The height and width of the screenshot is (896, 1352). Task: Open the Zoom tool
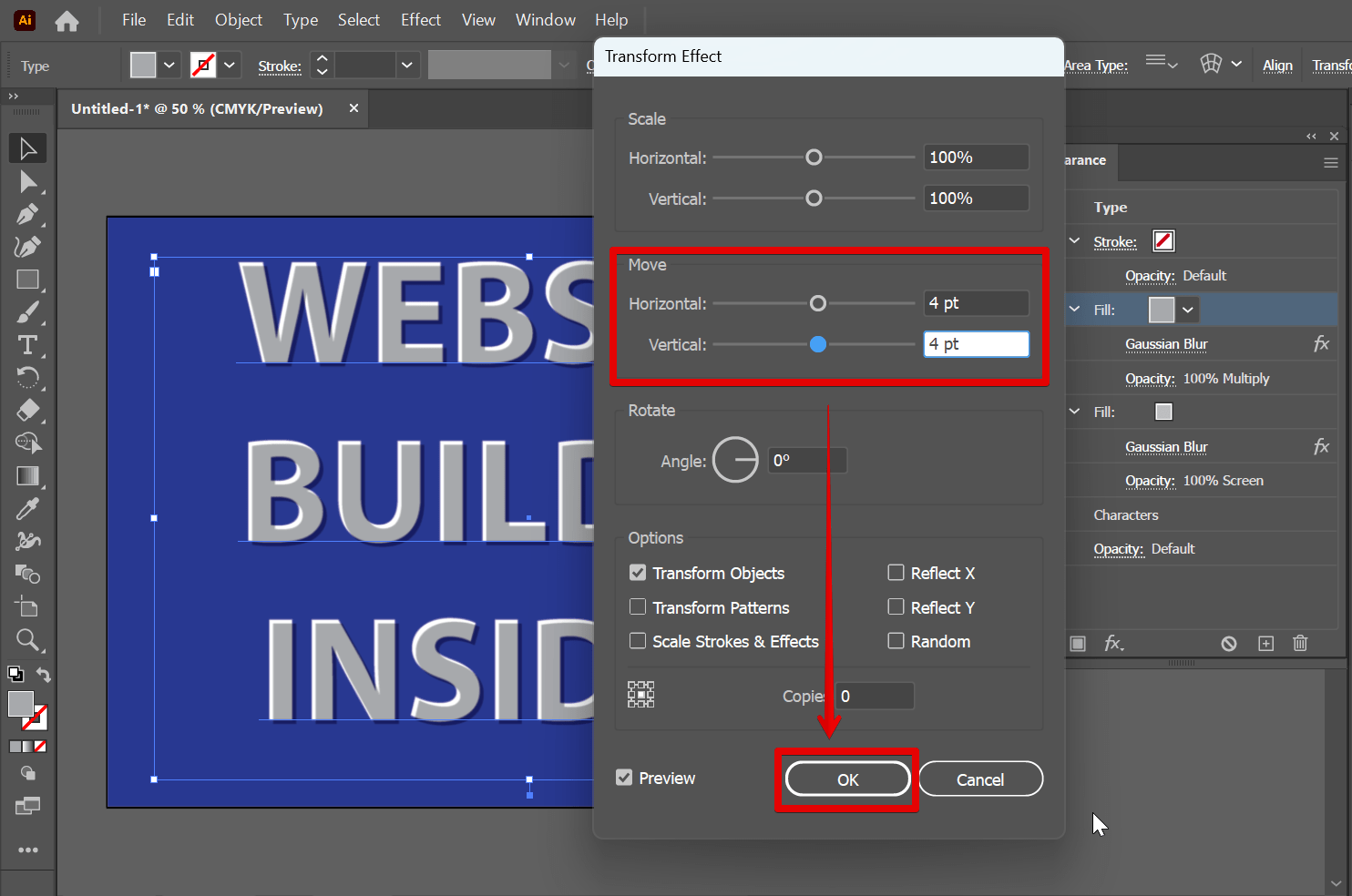point(27,640)
